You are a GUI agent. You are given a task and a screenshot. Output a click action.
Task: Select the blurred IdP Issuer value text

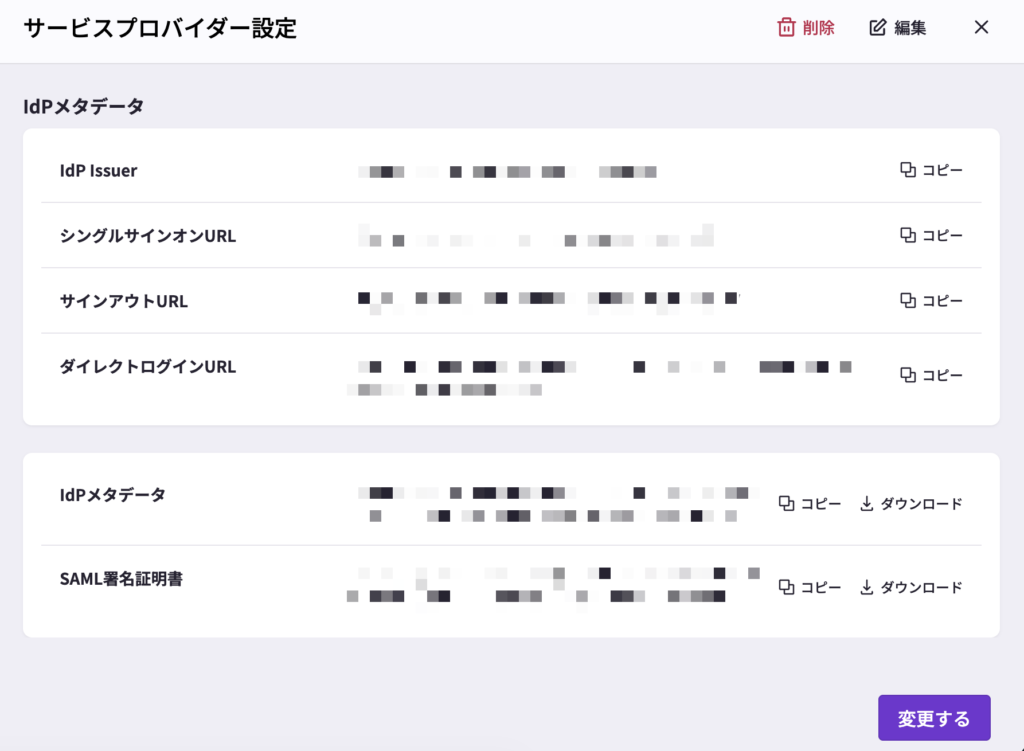[x=508, y=172]
